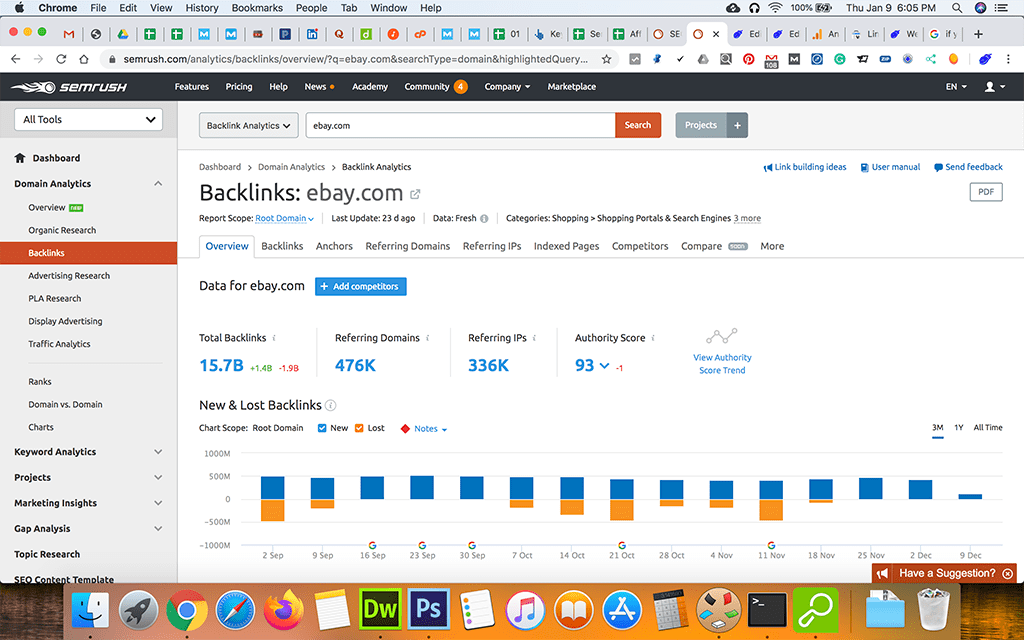Select the 1Y chart range
Image resolution: width=1024 pixels, height=640 pixels.
coord(959,428)
